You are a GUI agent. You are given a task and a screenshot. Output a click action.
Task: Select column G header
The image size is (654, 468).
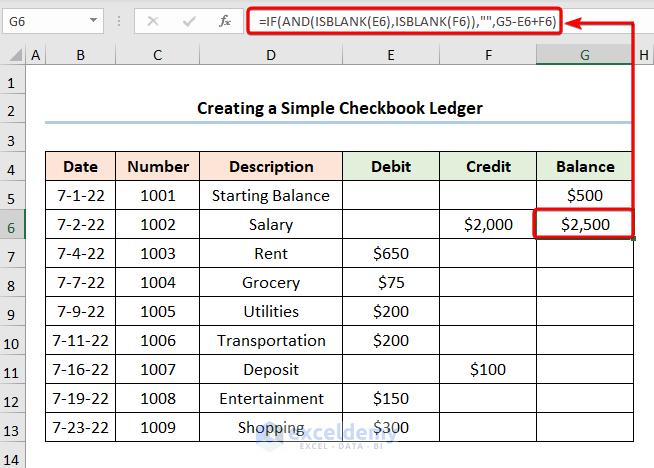tap(585, 55)
